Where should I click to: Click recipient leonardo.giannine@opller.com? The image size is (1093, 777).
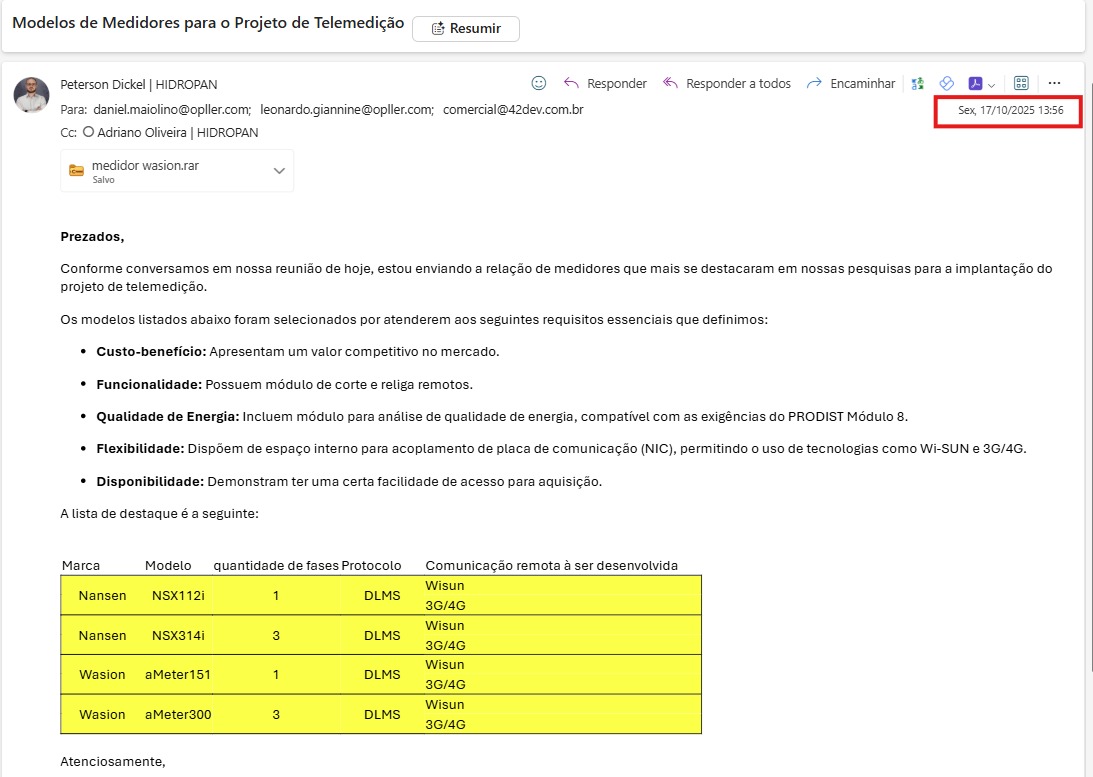tap(347, 109)
